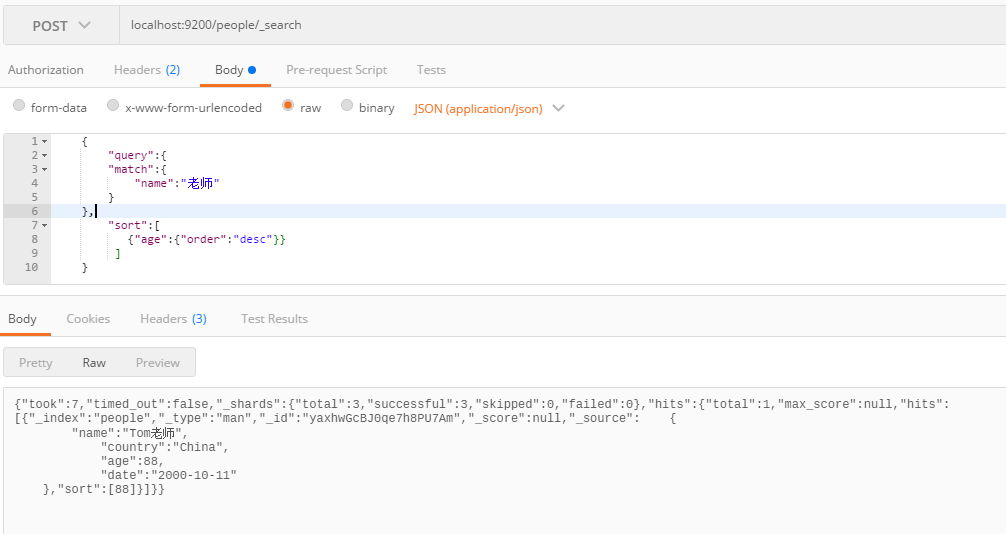Open the Test Results tab
This screenshot has width=1006, height=534.
click(274, 319)
